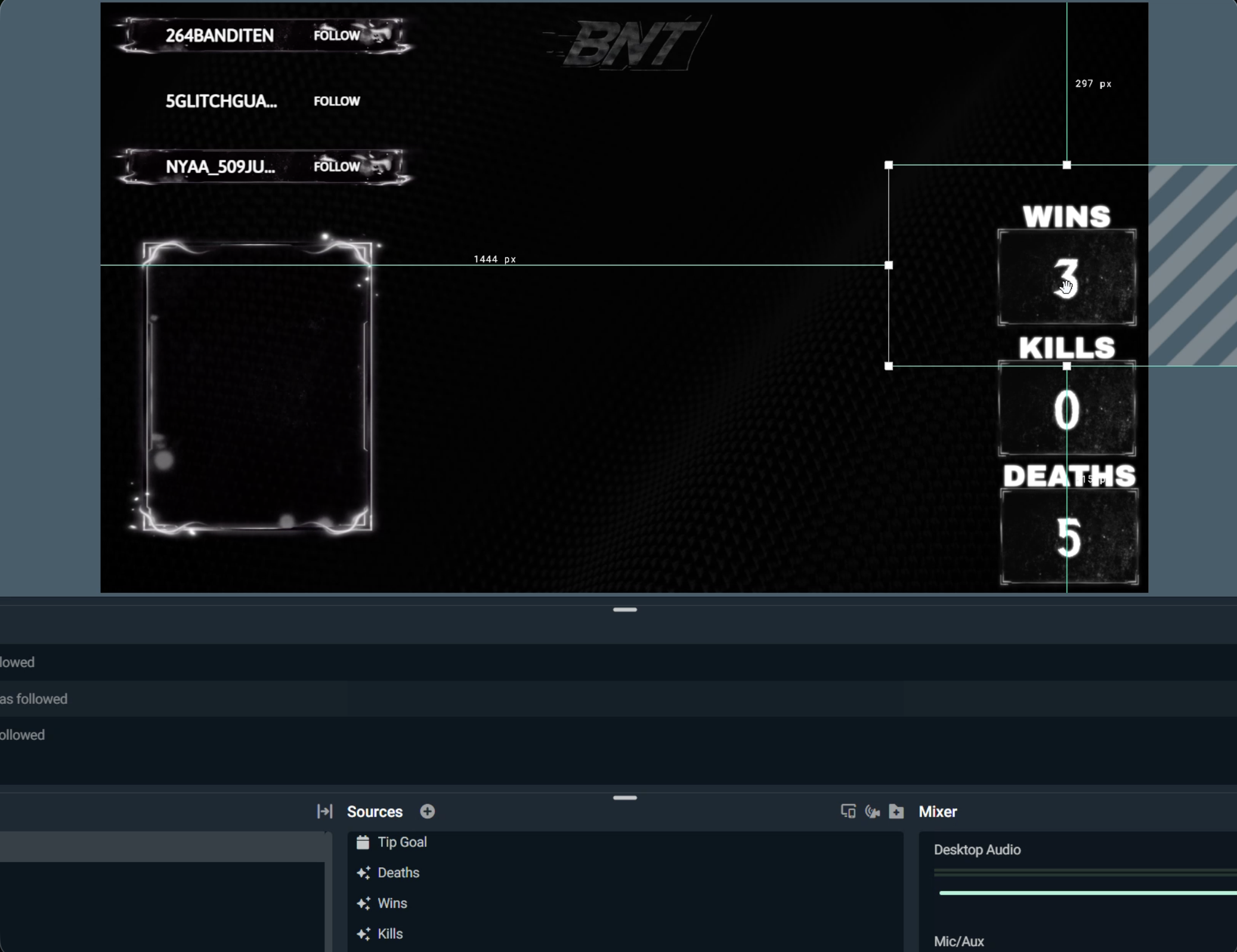Add a new source with the plus icon

[427, 811]
